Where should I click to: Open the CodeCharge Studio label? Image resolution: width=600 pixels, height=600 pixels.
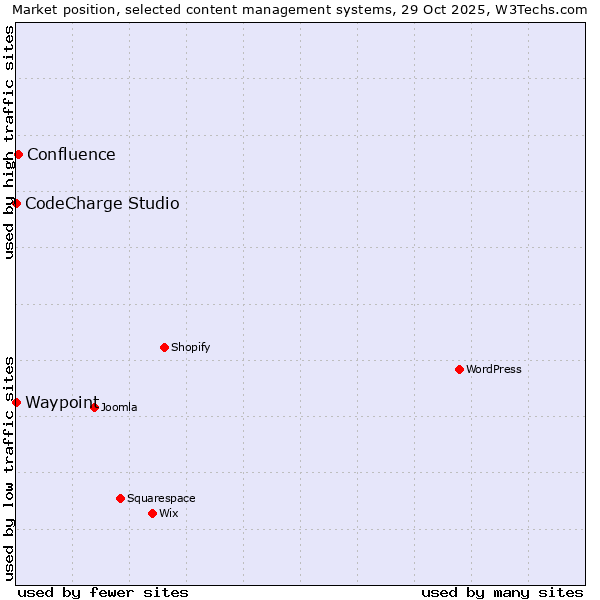[x=102, y=203]
